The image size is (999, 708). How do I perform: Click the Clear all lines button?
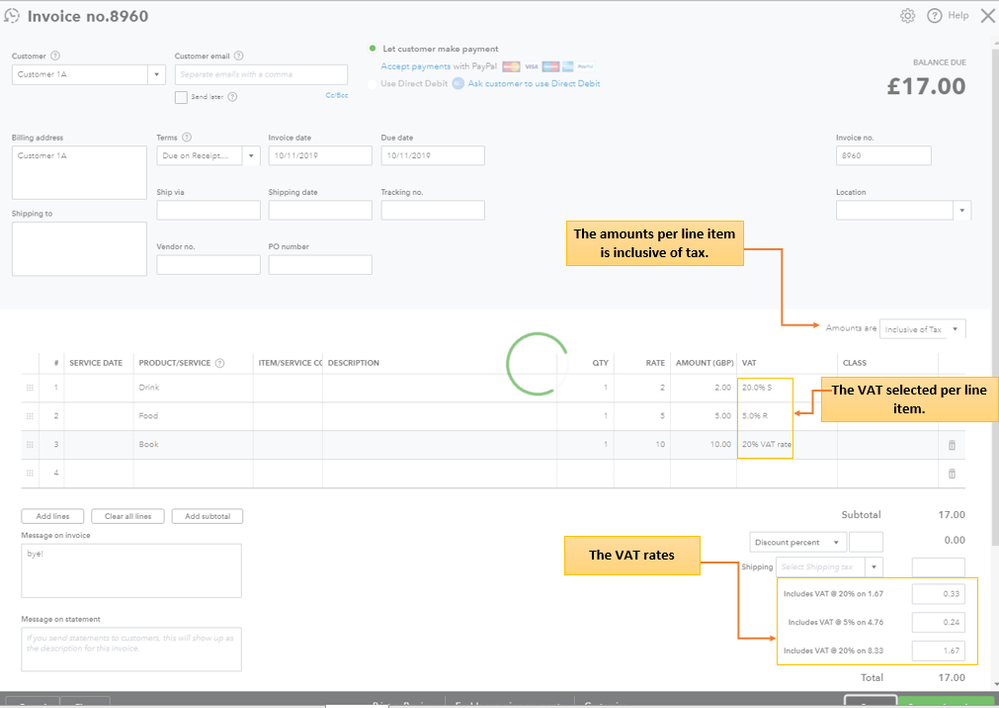point(128,516)
